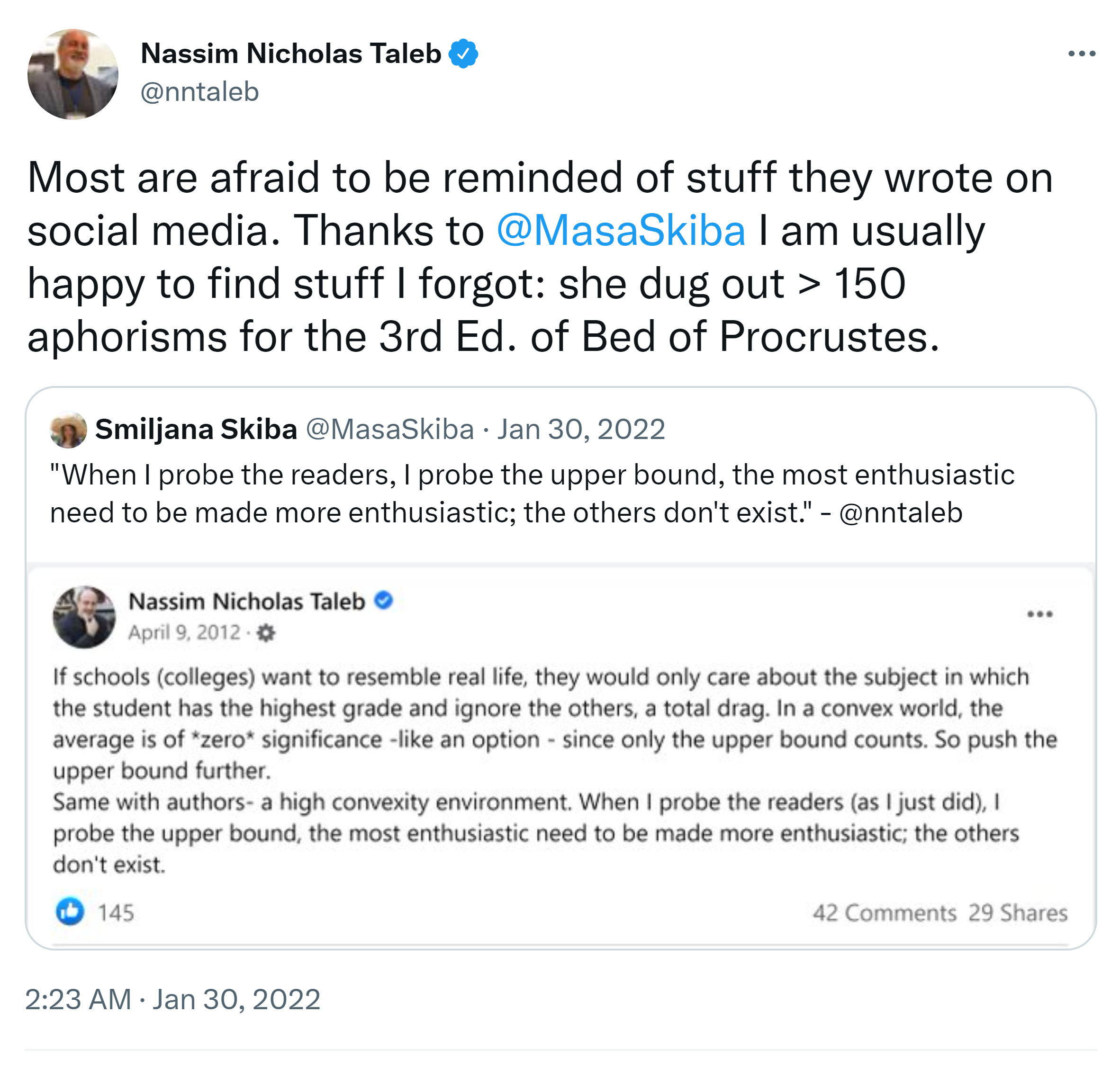Screen dimensions: 1120x1076
Task: Click the quoted tweet's Jan 30, 2022 date
Action: (580, 430)
